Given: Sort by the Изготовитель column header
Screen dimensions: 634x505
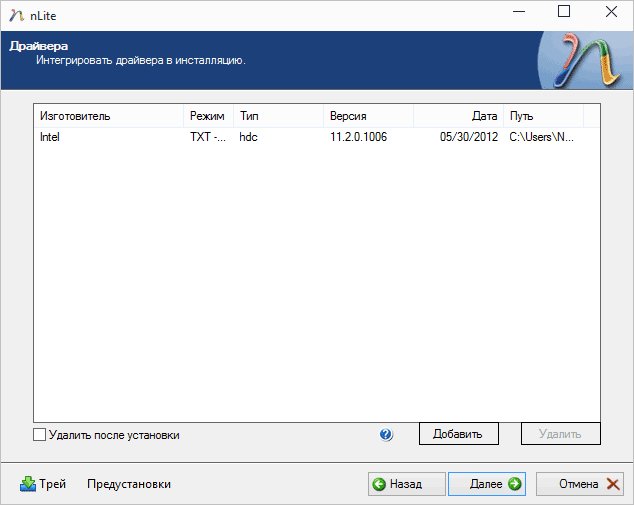Looking at the screenshot, I should (x=109, y=116).
